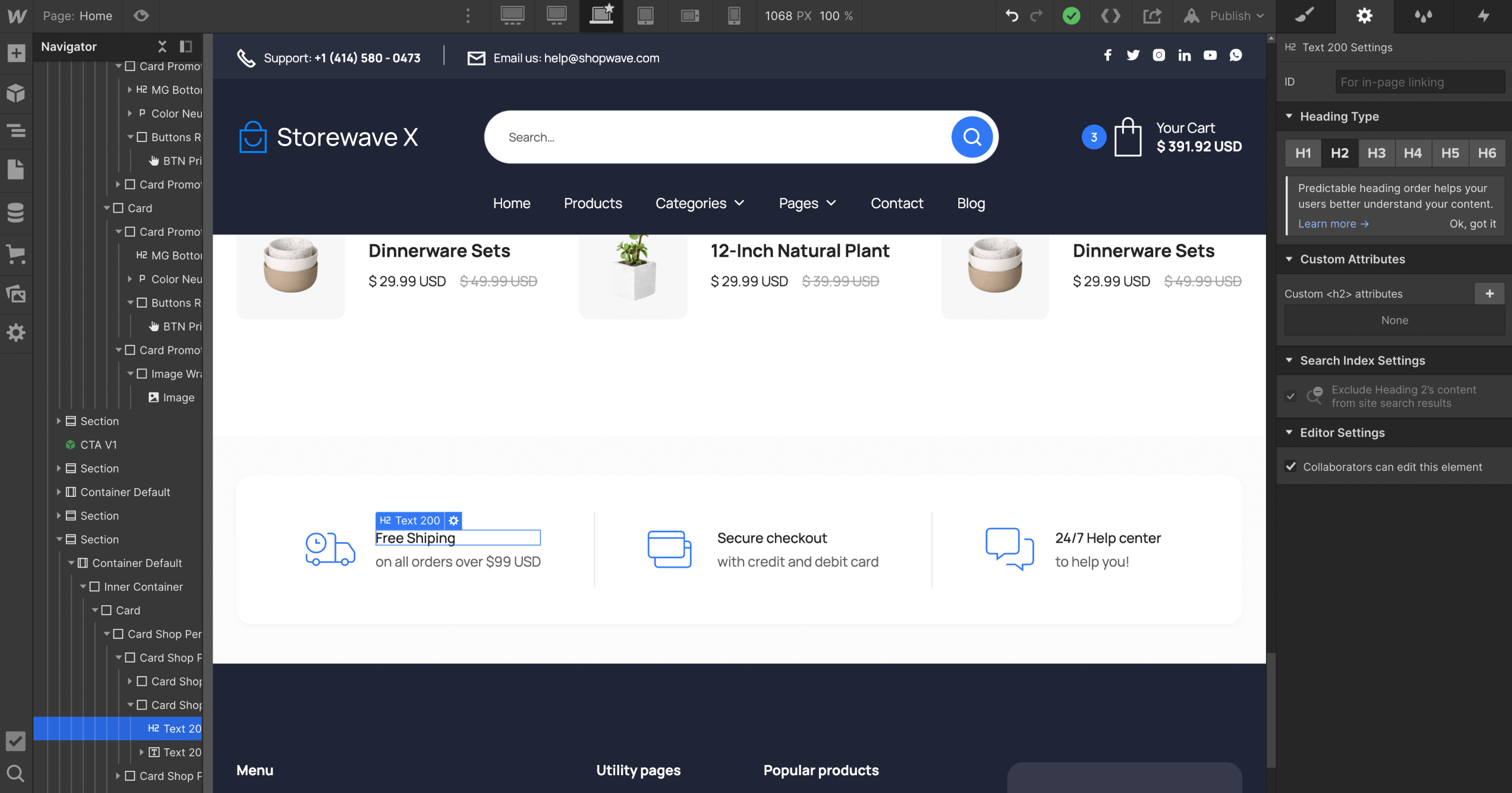1512x793 pixels.
Task: Set heading type to H1
Action: 1303,153
